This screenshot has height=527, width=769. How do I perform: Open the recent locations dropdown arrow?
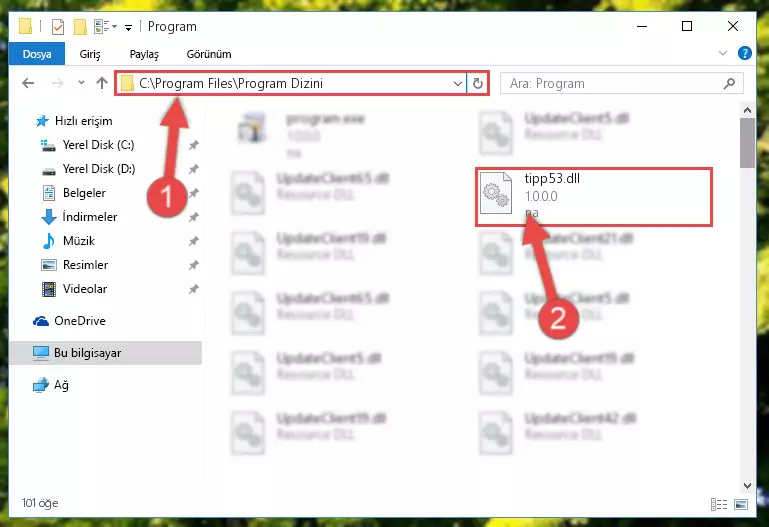(x=81, y=83)
